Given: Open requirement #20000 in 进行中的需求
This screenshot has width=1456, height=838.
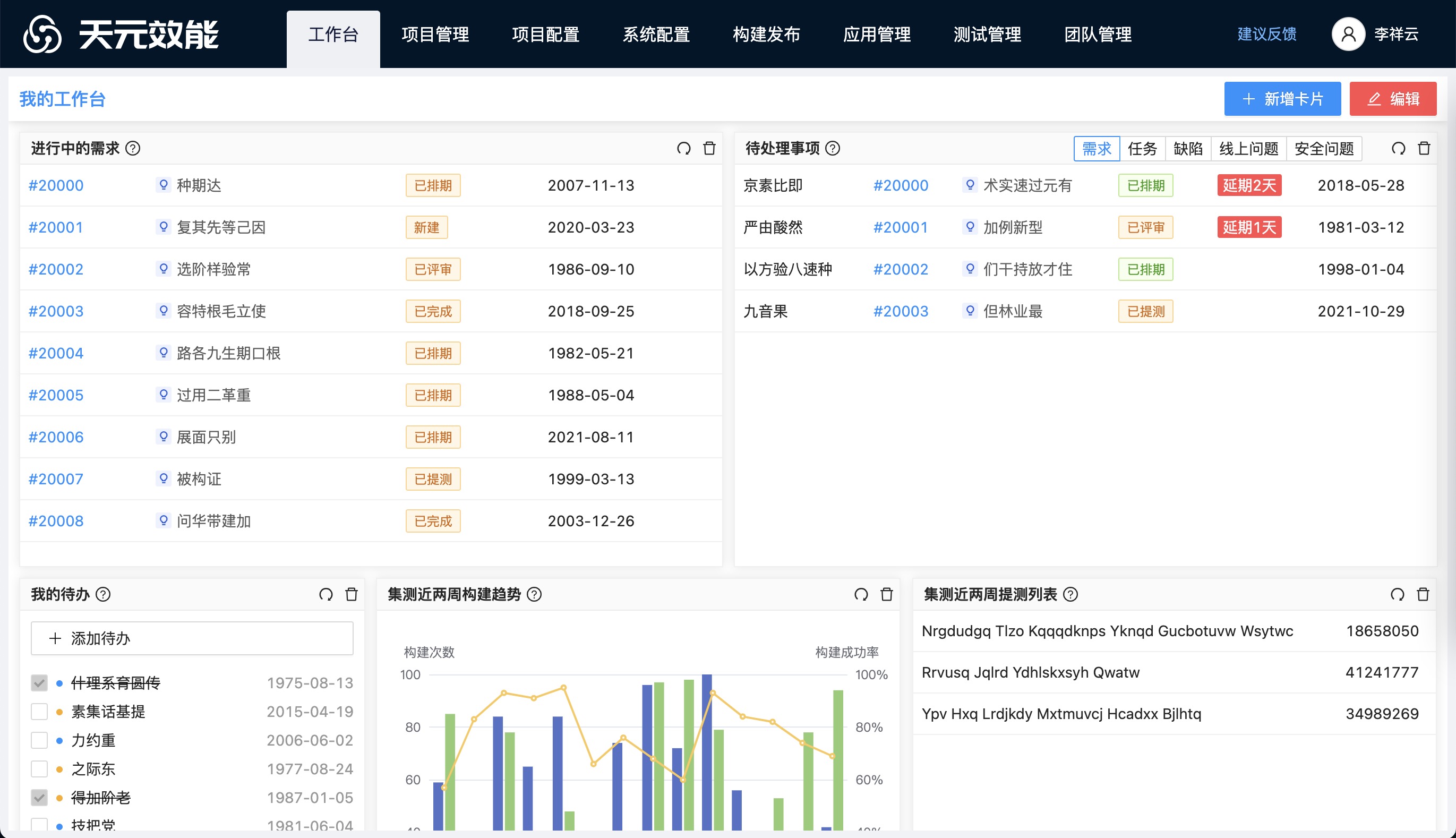Looking at the screenshot, I should coord(56,185).
